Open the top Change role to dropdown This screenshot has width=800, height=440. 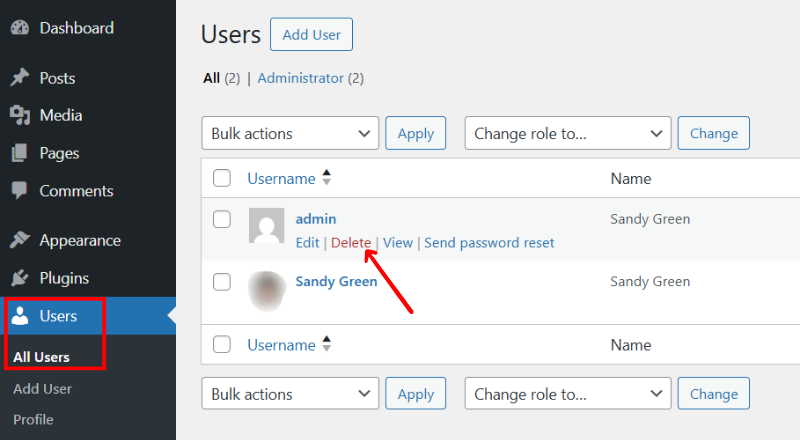[568, 133]
